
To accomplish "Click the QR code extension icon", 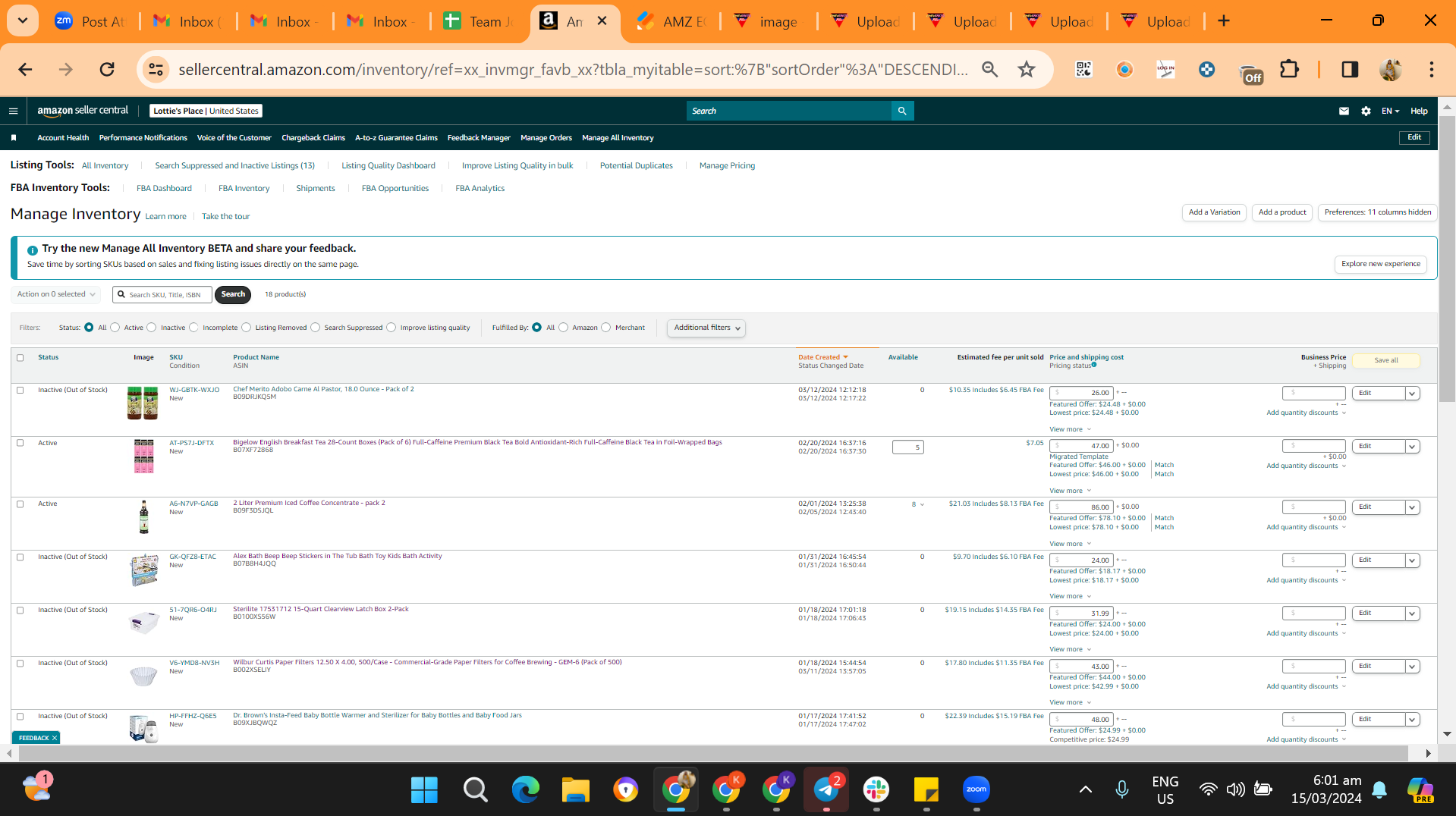I will pyautogui.click(x=1083, y=70).
